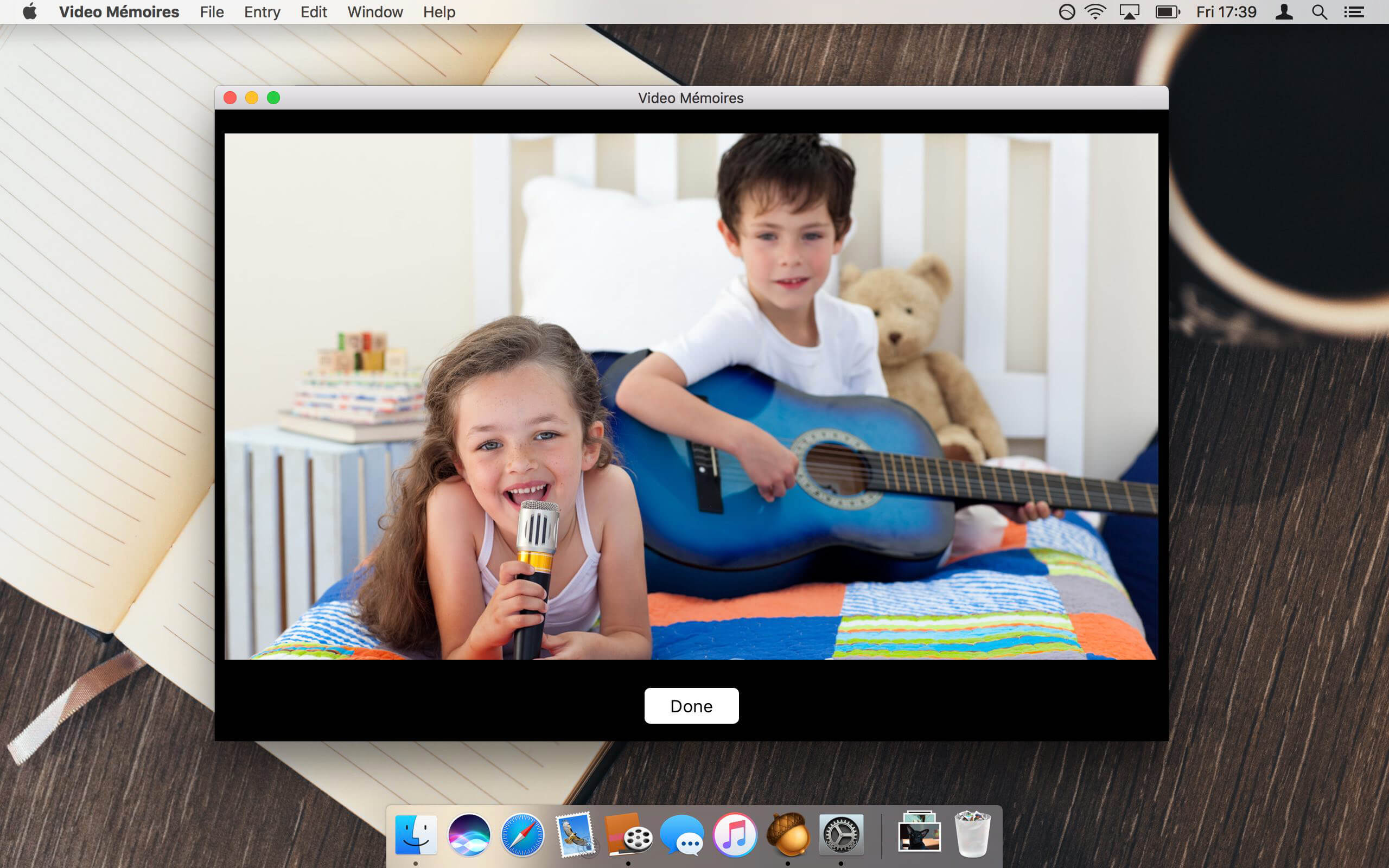Open the Entry menu
This screenshot has height=868, width=1389.
pyautogui.click(x=262, y=12)
